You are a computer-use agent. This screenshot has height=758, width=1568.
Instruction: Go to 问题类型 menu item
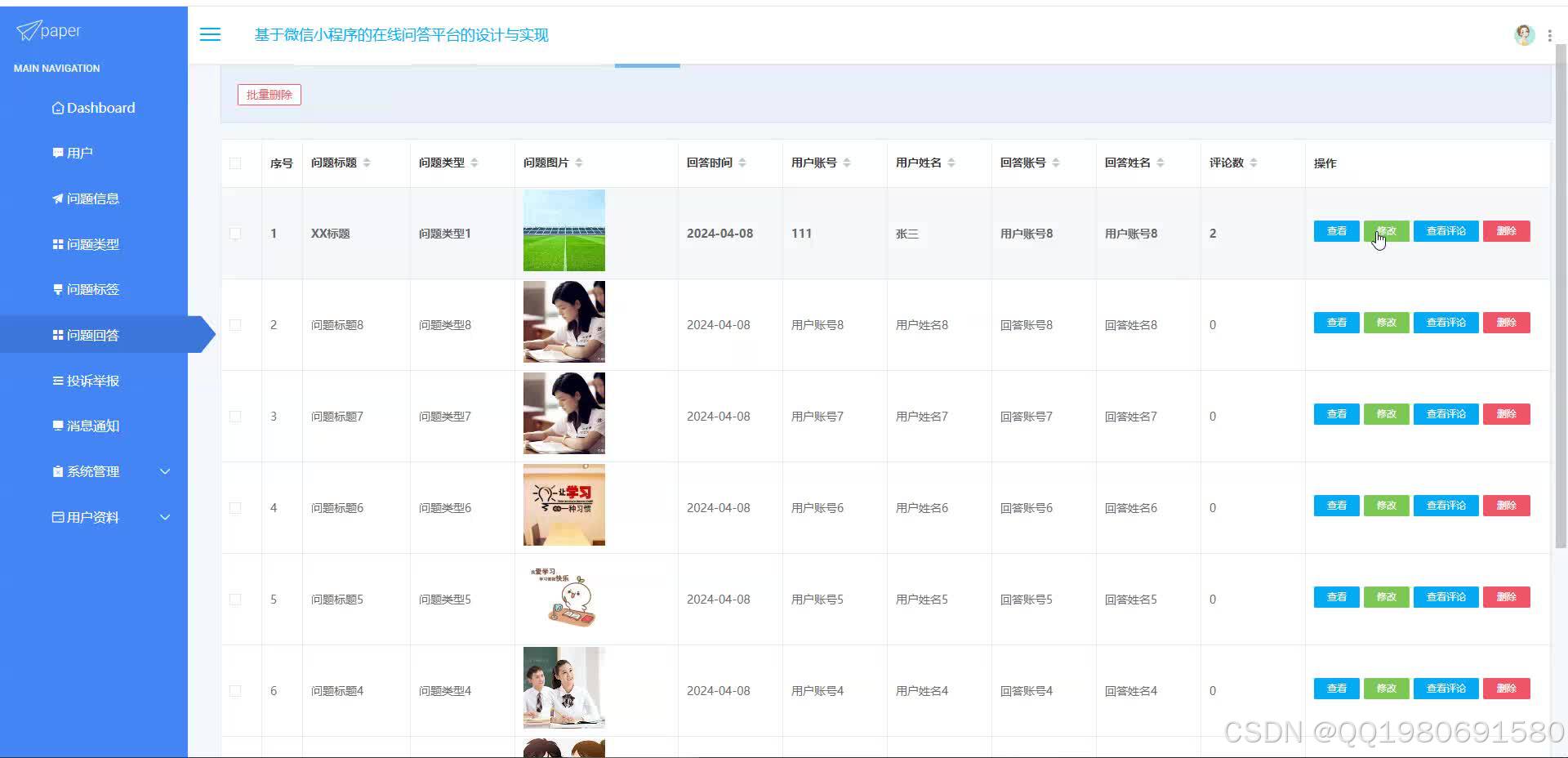click(94, 244)
